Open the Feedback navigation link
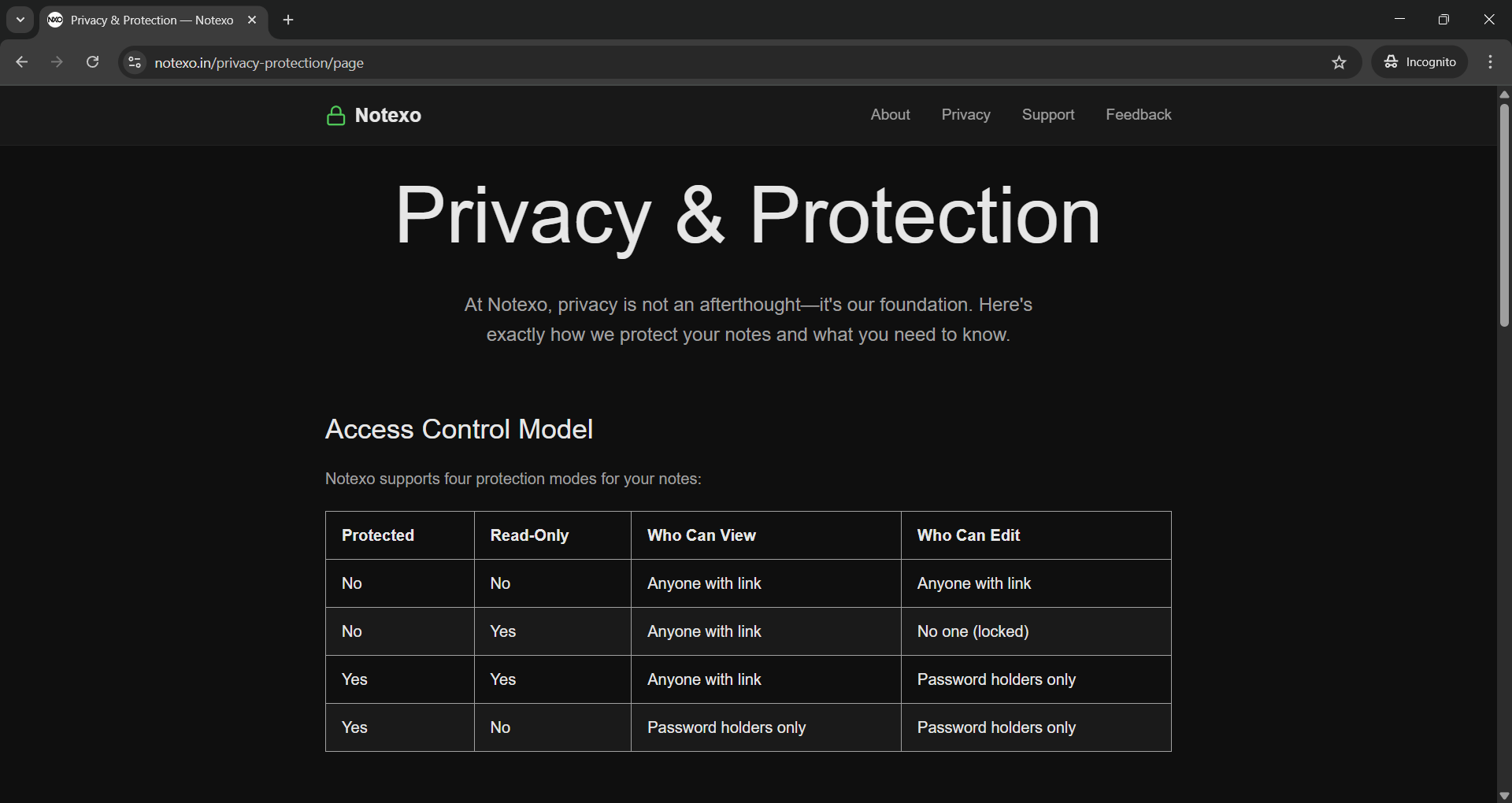This screenshot has width=1512, height=803. pyautogui.click(x=1138, y=115)
